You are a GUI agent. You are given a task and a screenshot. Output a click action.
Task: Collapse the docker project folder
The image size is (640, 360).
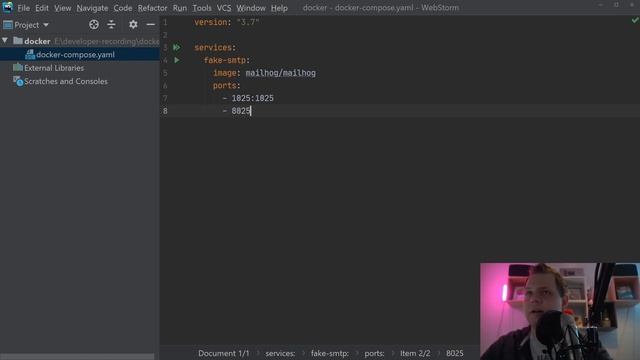tap(5, 40)
